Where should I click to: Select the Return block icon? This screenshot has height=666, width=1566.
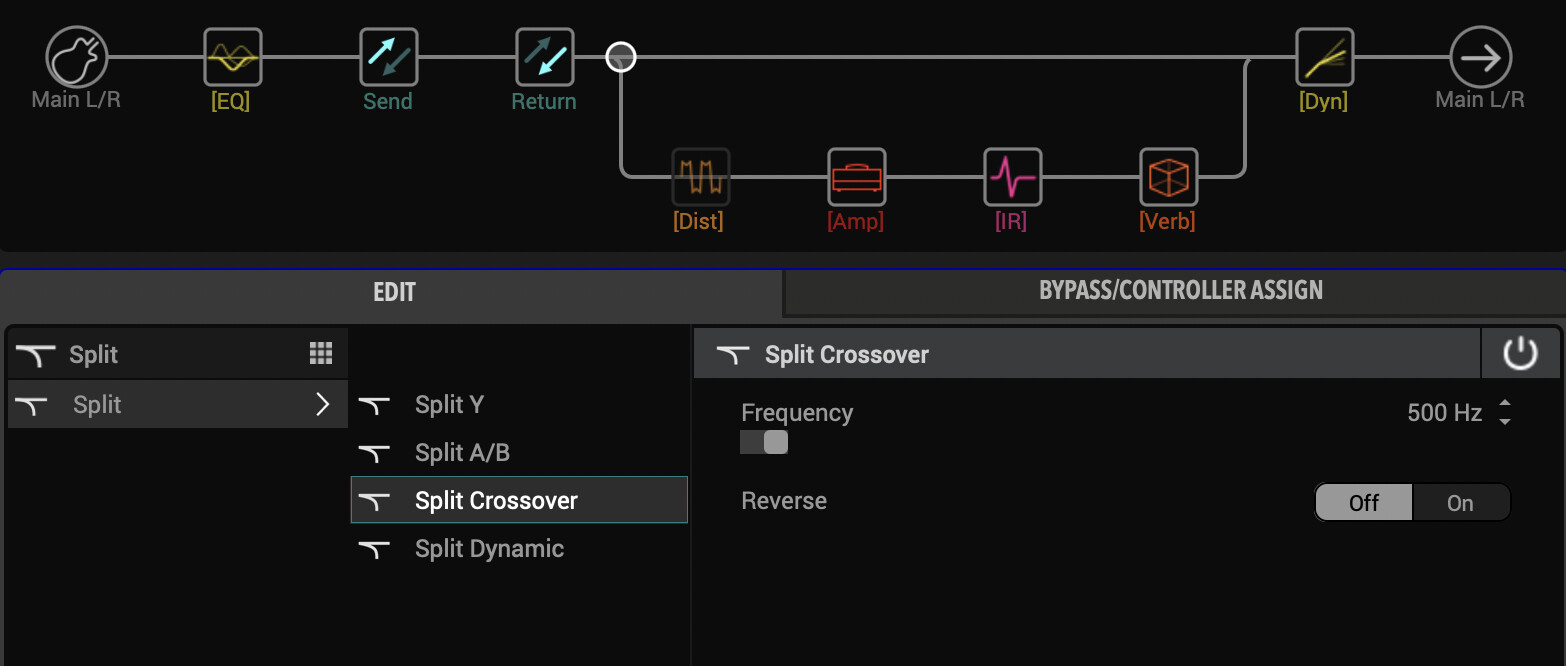(544, 57)
